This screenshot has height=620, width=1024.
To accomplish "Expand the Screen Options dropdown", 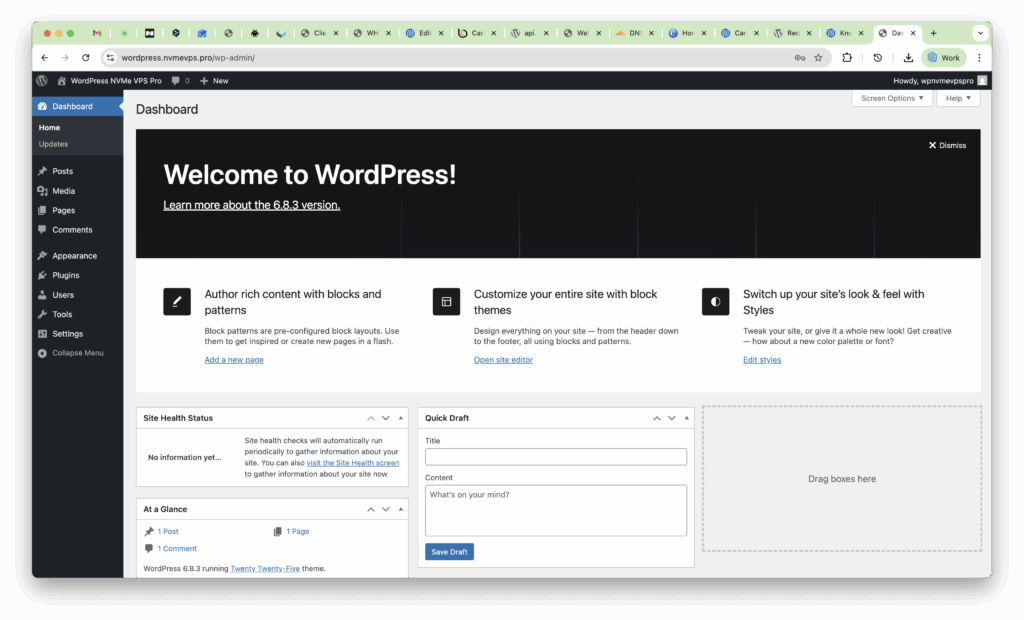I will pos(892,98).
